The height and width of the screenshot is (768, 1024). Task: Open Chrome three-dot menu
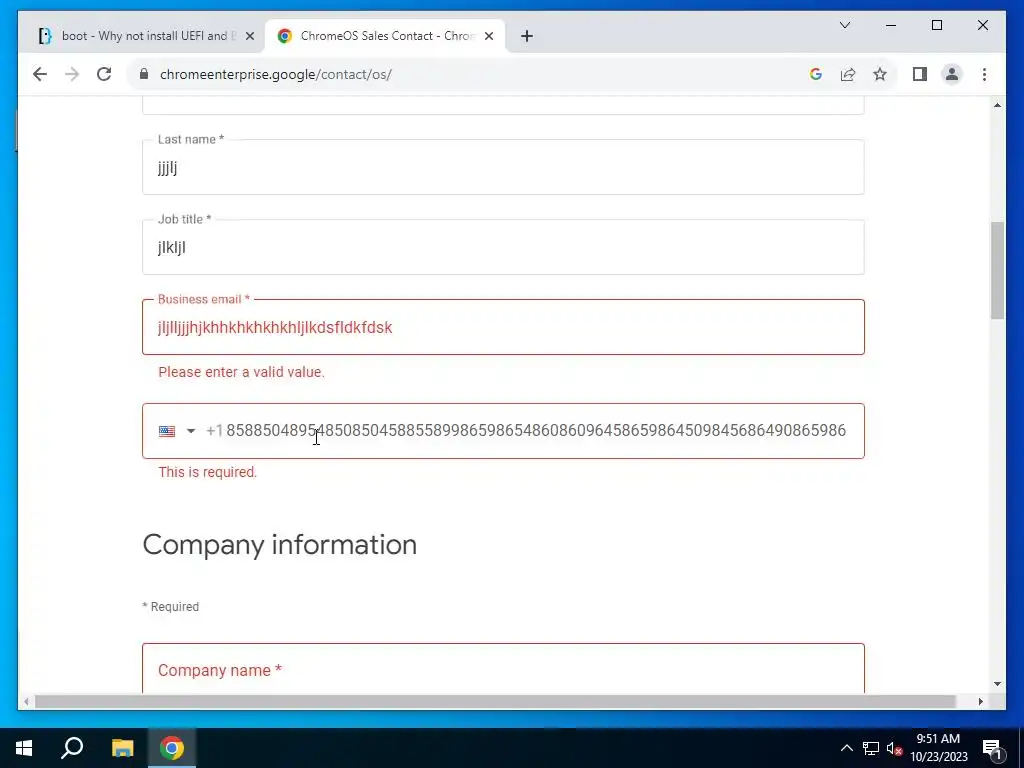pyautogui.click(x=984, y=74)
